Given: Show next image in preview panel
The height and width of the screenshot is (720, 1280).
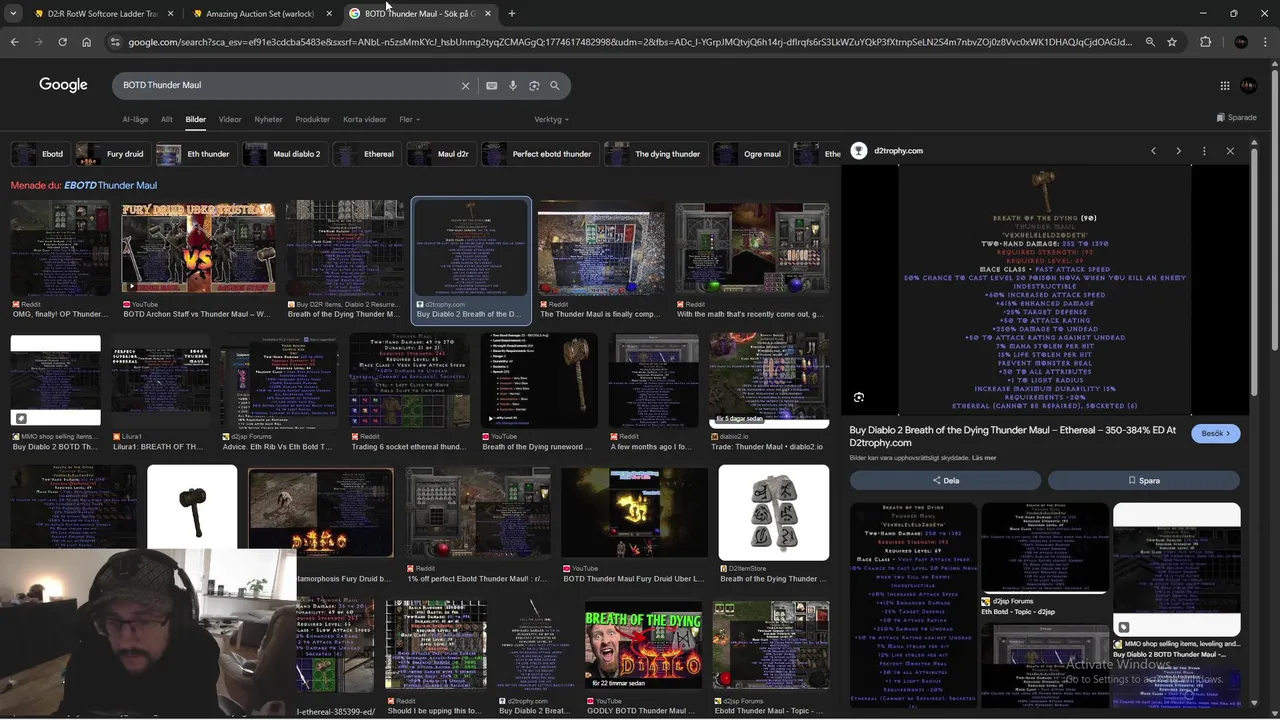Looking at the screenshot, I should click(x=1178, y=151).
